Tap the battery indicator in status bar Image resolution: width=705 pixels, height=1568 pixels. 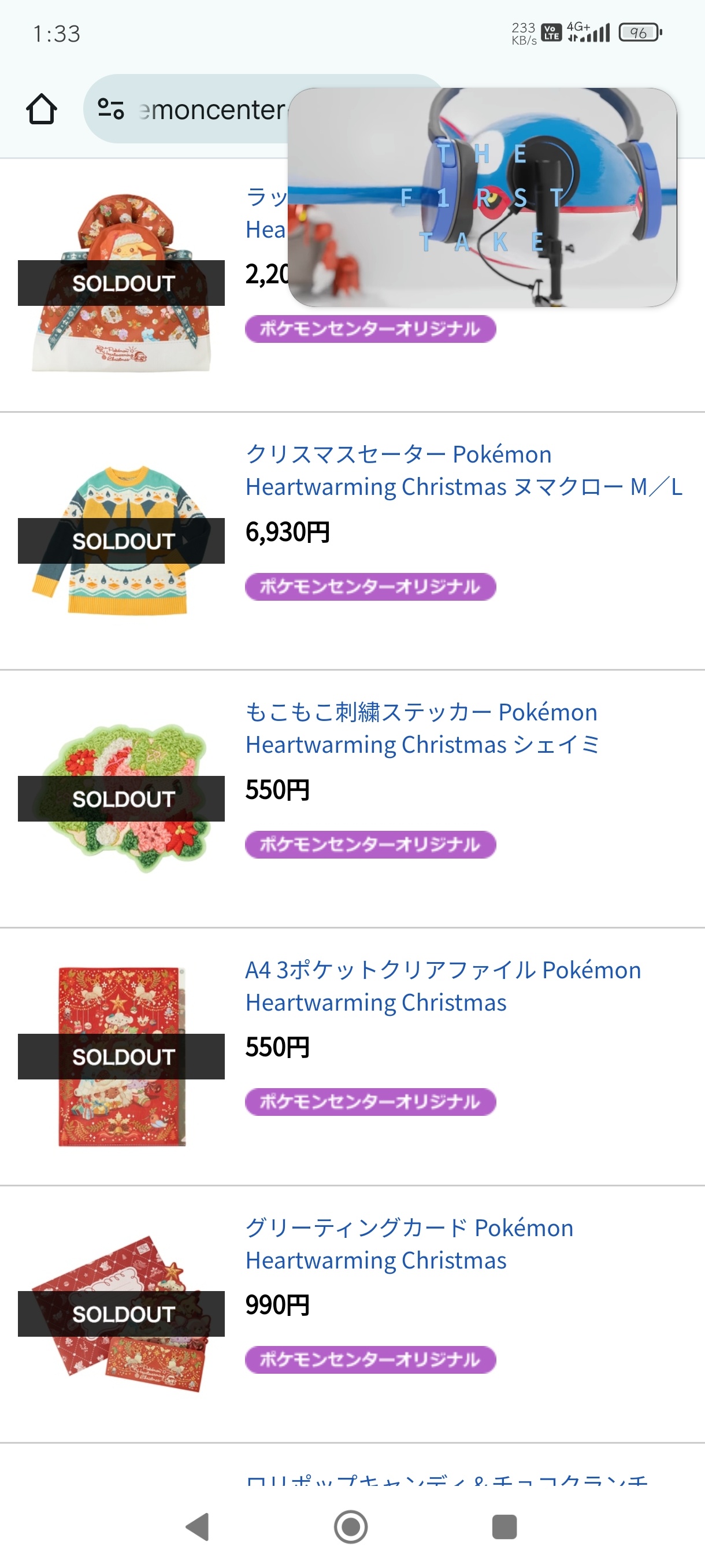pyautogui.click(x=640, y=32)
